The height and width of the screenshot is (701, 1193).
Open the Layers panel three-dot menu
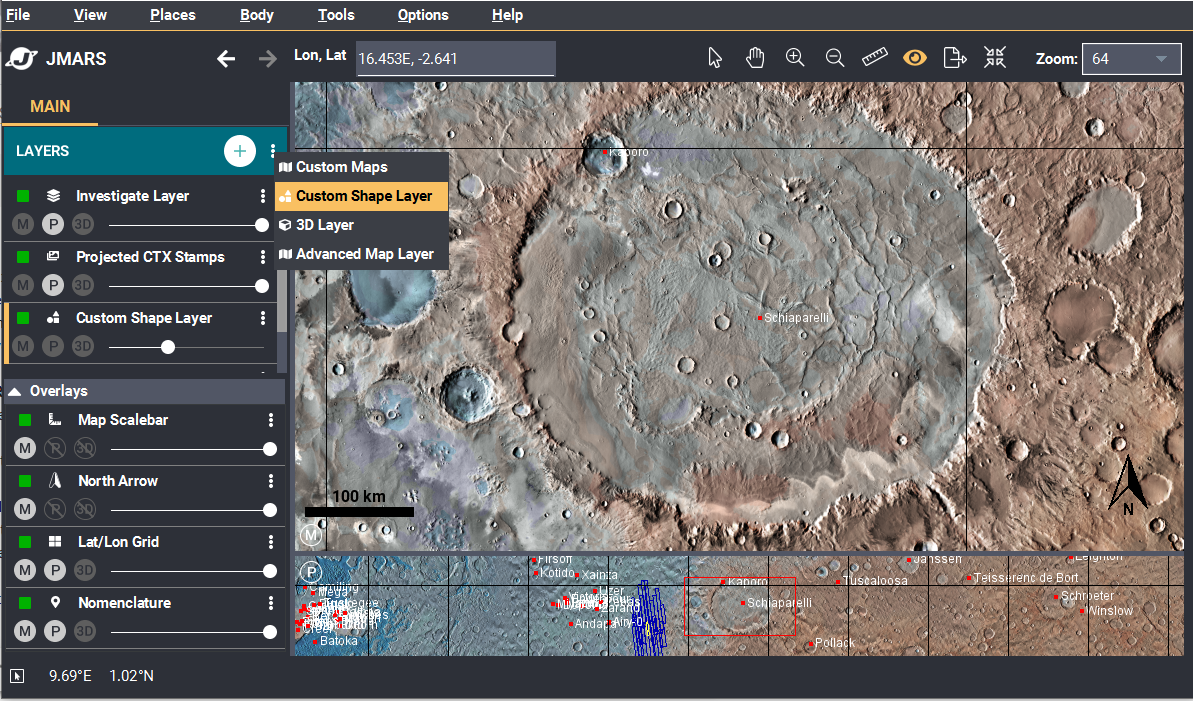pyautogui.click(x=272, y=151)
